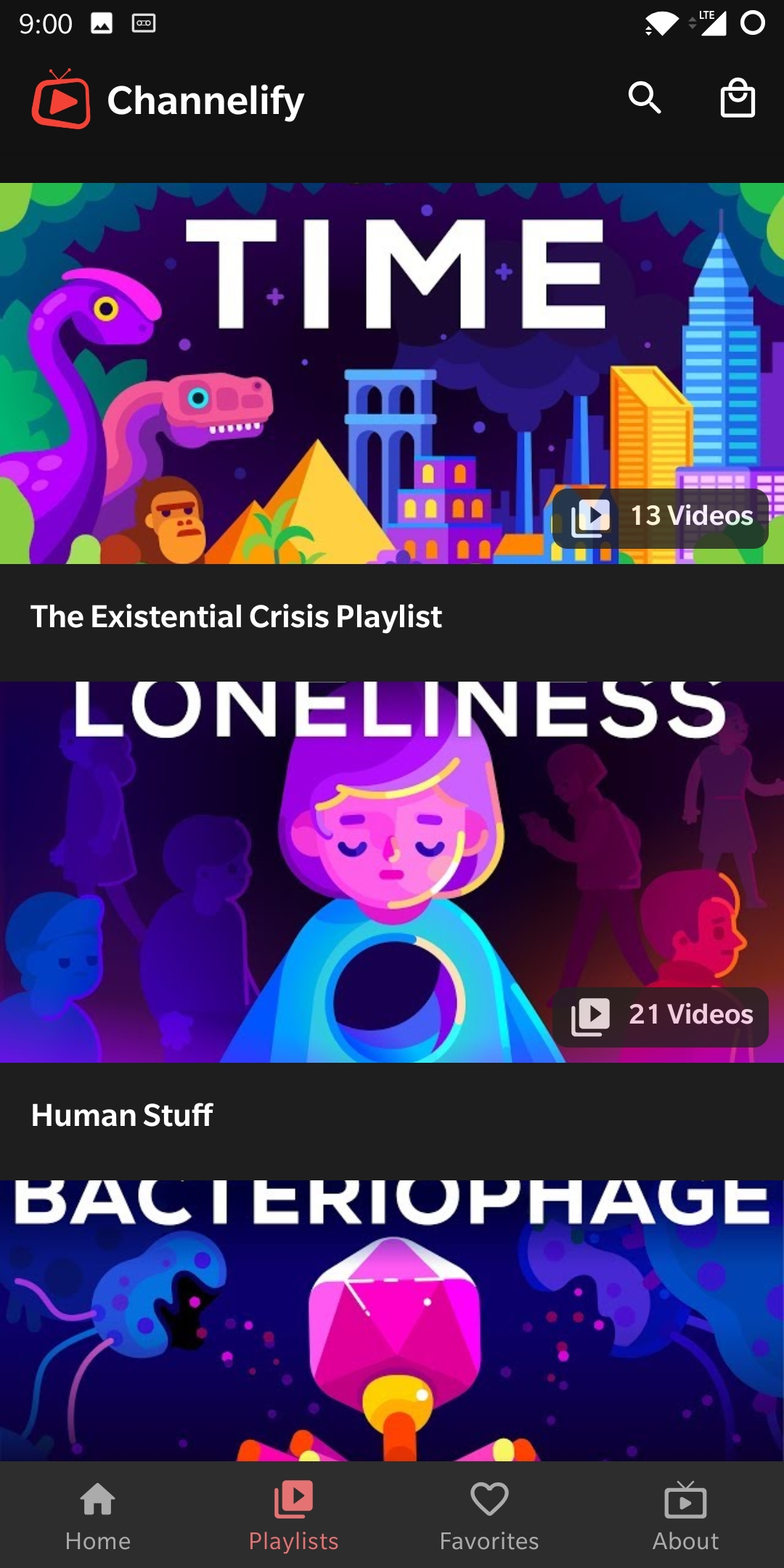Tap the 21 Videos badge
The height and width of the screenshot is (1568, 784).
660,1017
